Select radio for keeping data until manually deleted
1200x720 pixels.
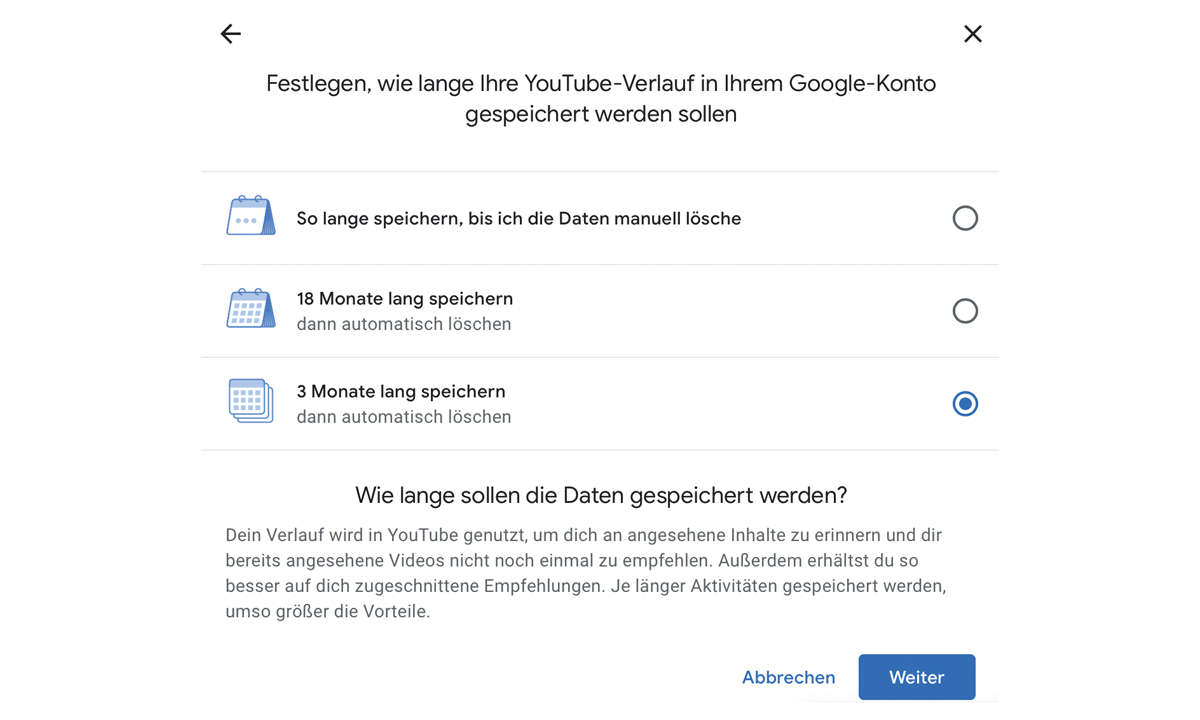pyautogui.click(x=965, y=218)
